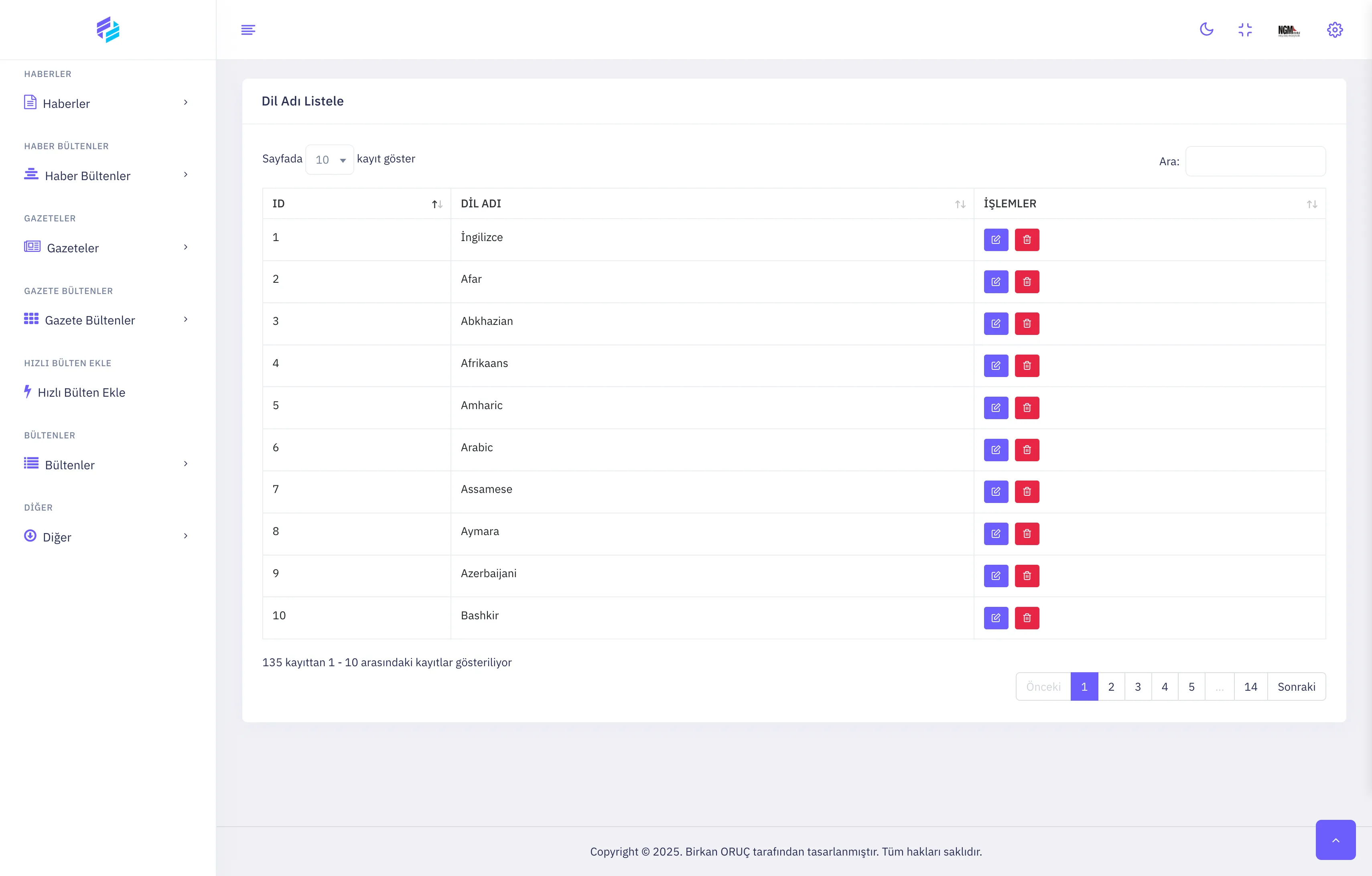Click the NGM profile logo thumbnail
This screenshot has height=876, width=1372.
(1288, 30)
